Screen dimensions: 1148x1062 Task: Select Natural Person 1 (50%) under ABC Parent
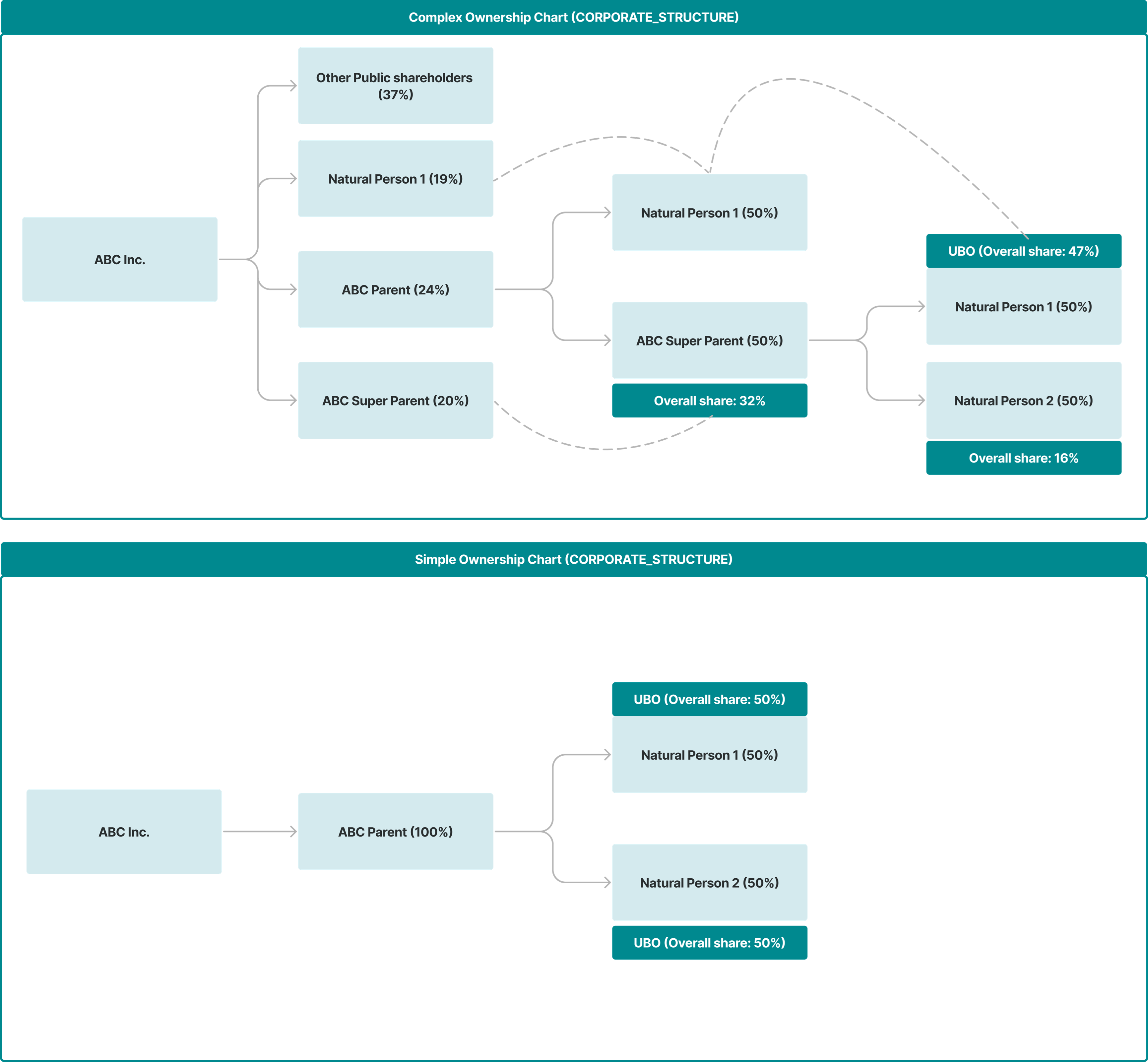[709, 212]
